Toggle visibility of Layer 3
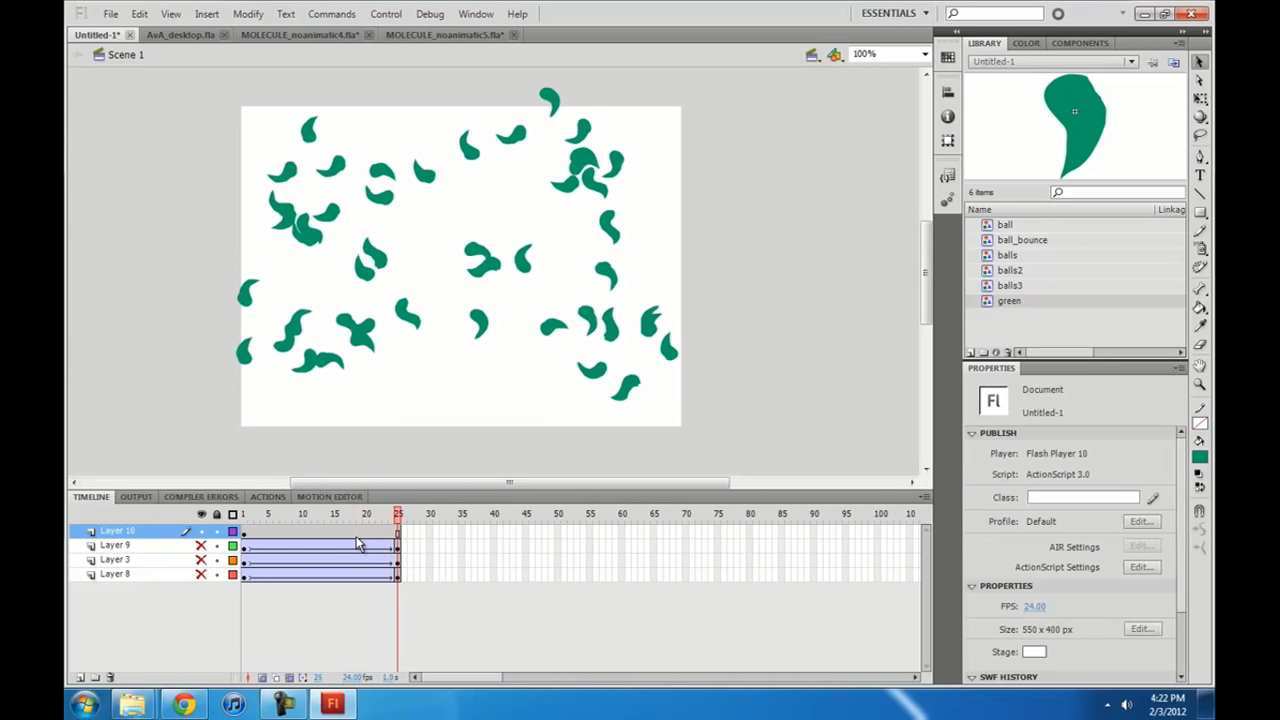Screen dimensions: 1280x720 point(201,560)
